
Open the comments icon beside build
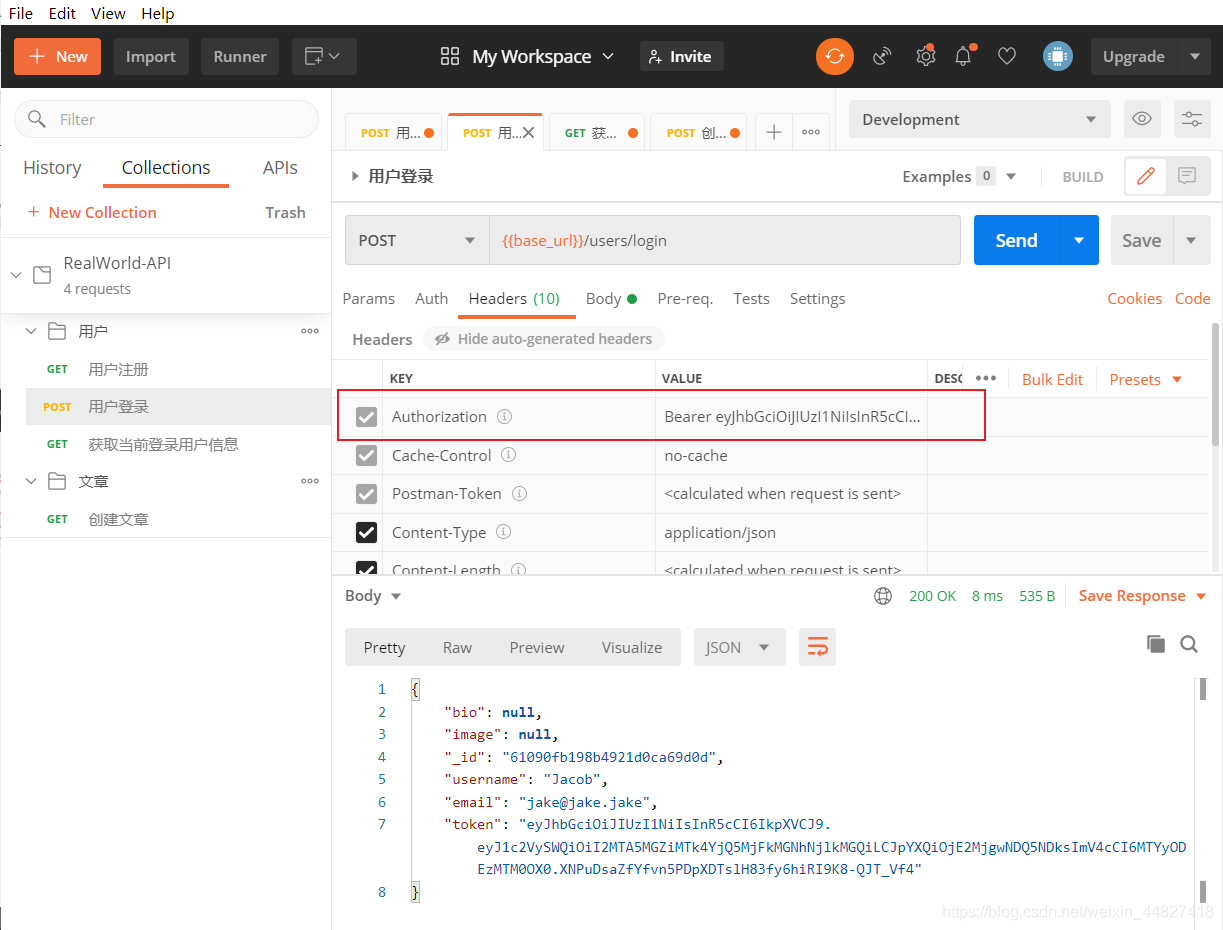[1187, 176]
